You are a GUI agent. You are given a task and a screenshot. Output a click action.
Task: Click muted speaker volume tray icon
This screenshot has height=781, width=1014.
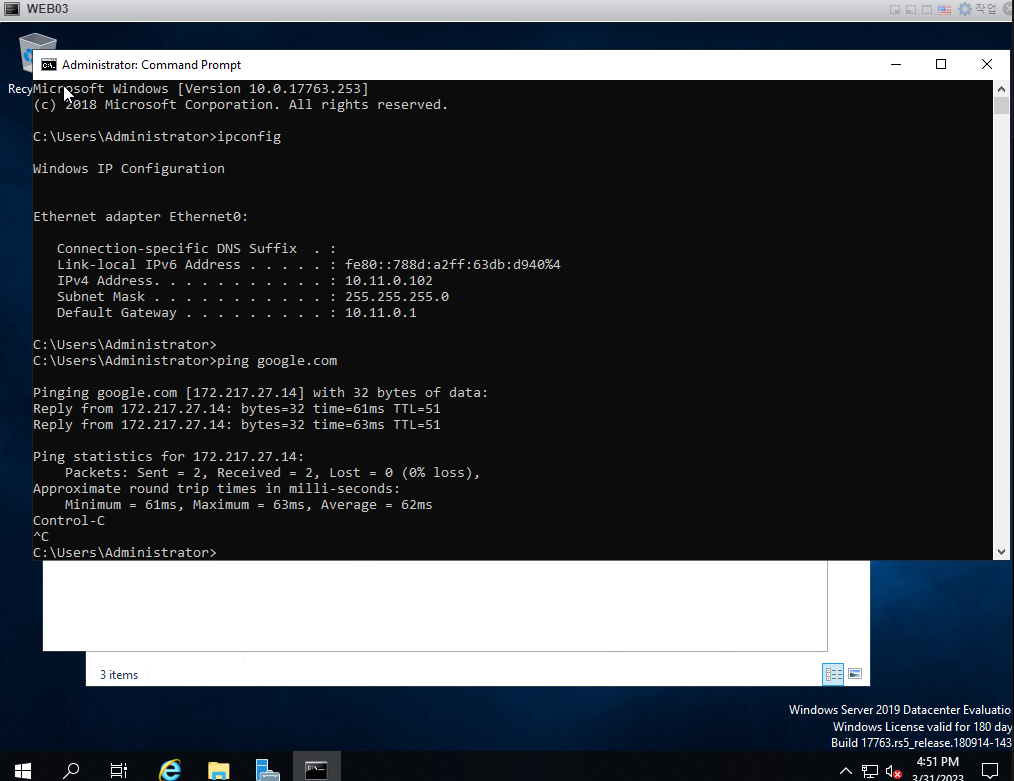coord(894,771)
